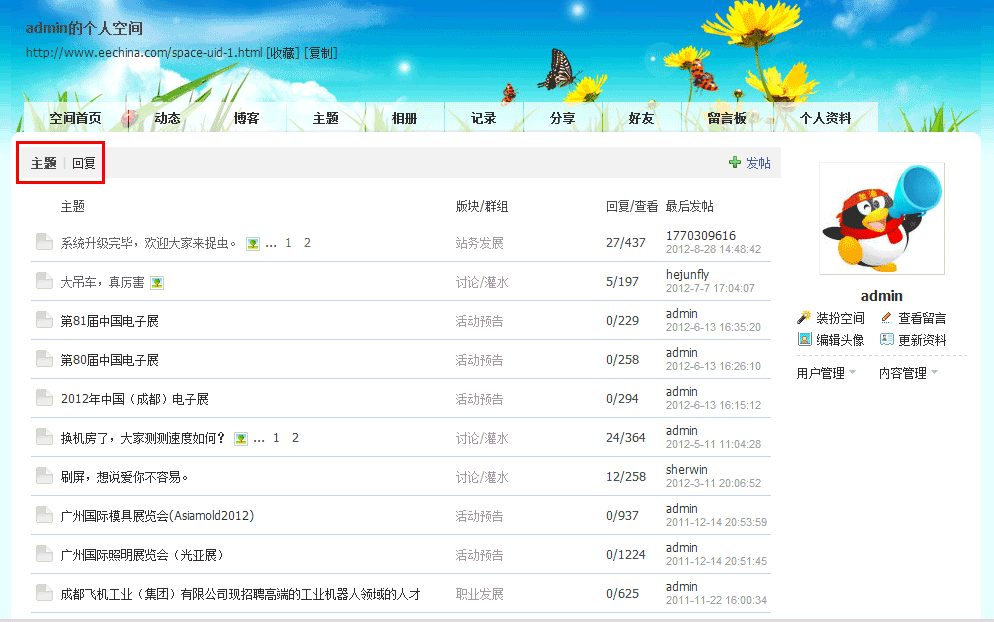This screenshot has height=622, width=994.
Task: Go to page 2 of 换机房了 thread
Action: [x=295, y=438]
